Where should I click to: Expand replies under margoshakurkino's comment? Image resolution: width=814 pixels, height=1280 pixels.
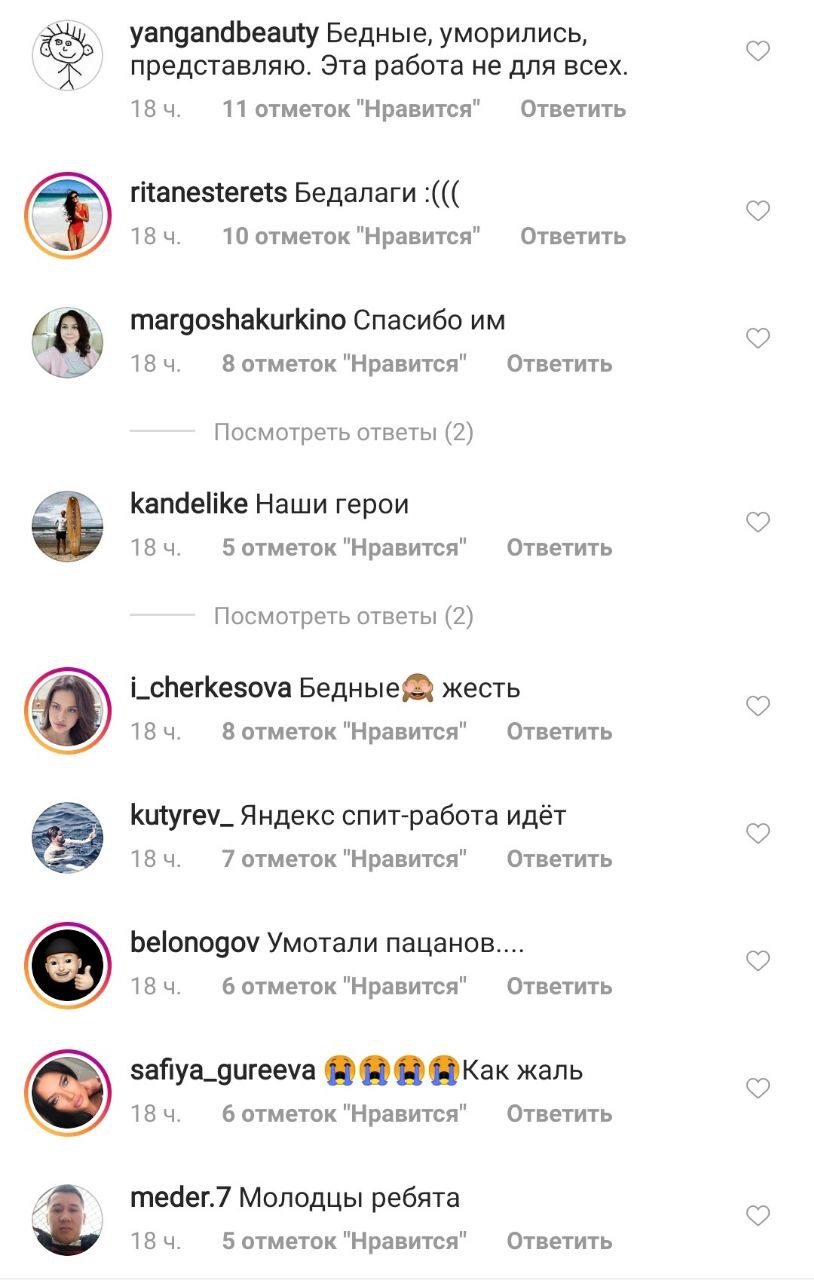343,432
